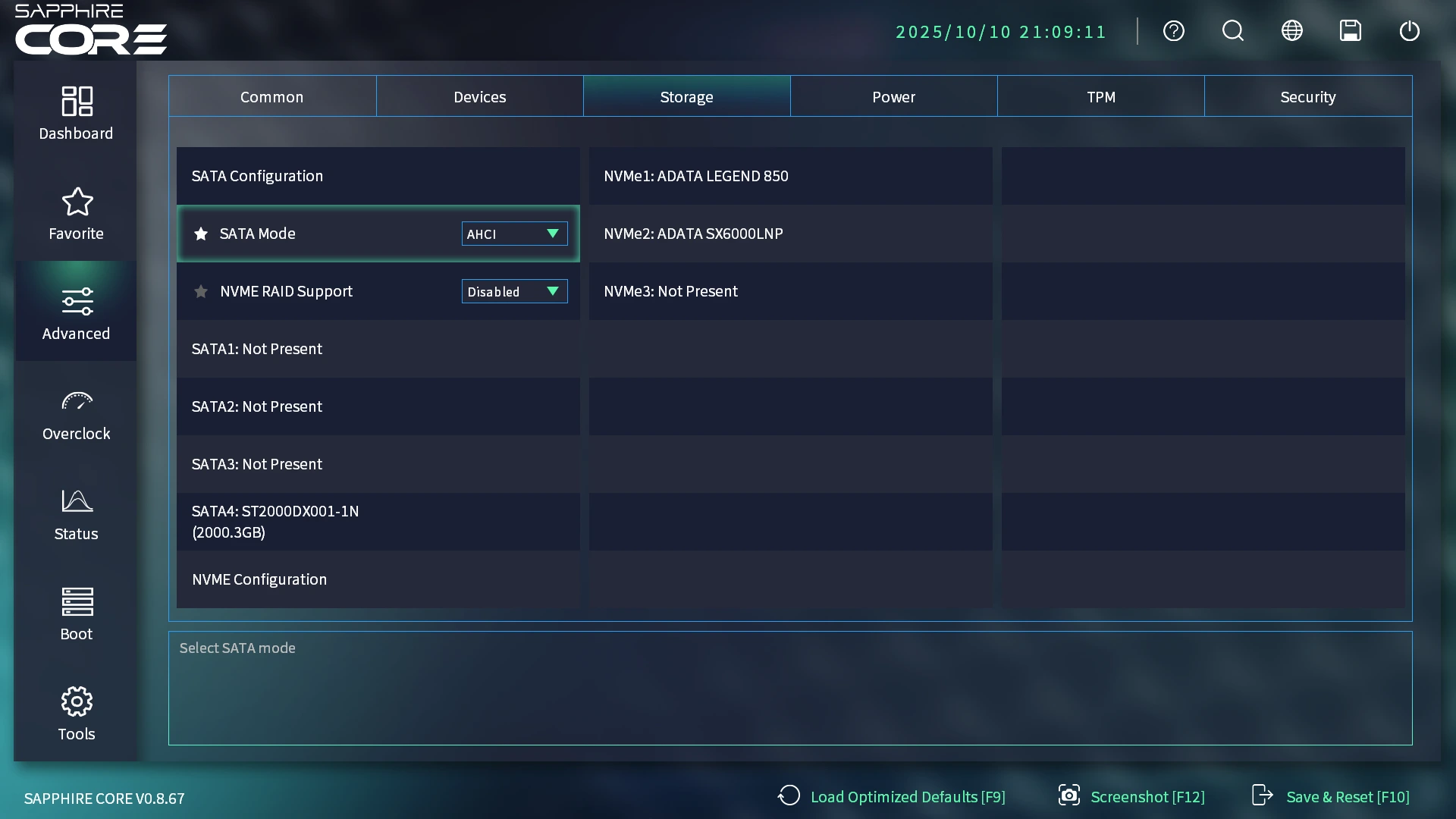Image resolution: width=1456 pixels, height=819 pixels.
Task: Unfavorite SATA Mode using its star
Action: coord(201,234)
